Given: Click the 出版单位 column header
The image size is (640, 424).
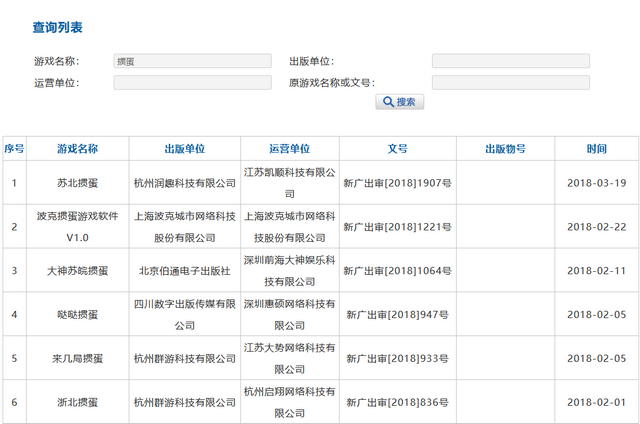Looking at the screenshot, I should pos(185,149).
